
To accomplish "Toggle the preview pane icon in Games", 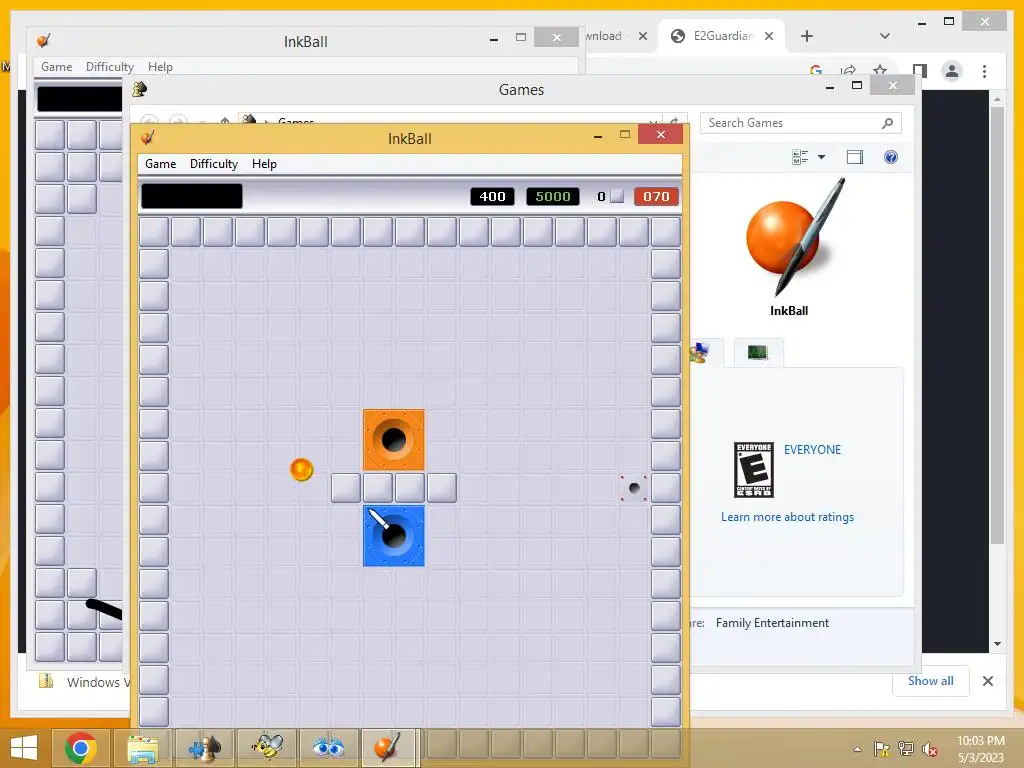I will [x=855, y=157].
